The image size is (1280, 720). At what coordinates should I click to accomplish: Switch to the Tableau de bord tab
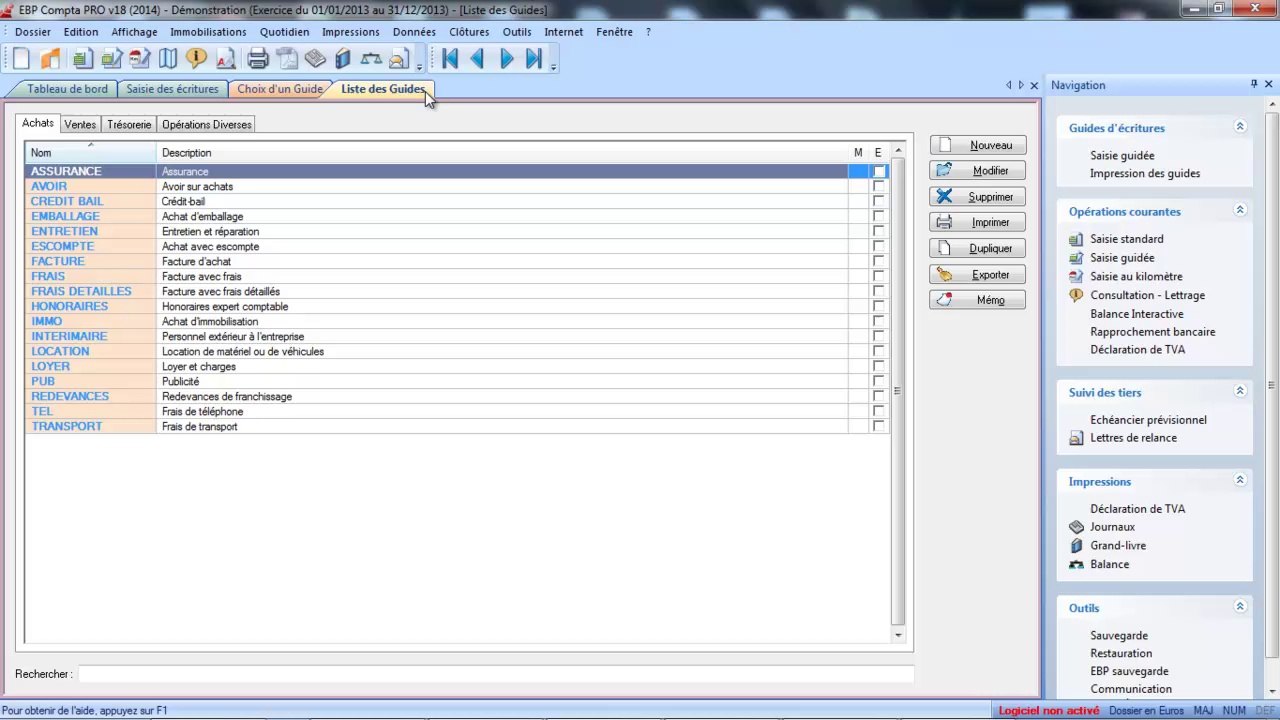tap(67, 89)
